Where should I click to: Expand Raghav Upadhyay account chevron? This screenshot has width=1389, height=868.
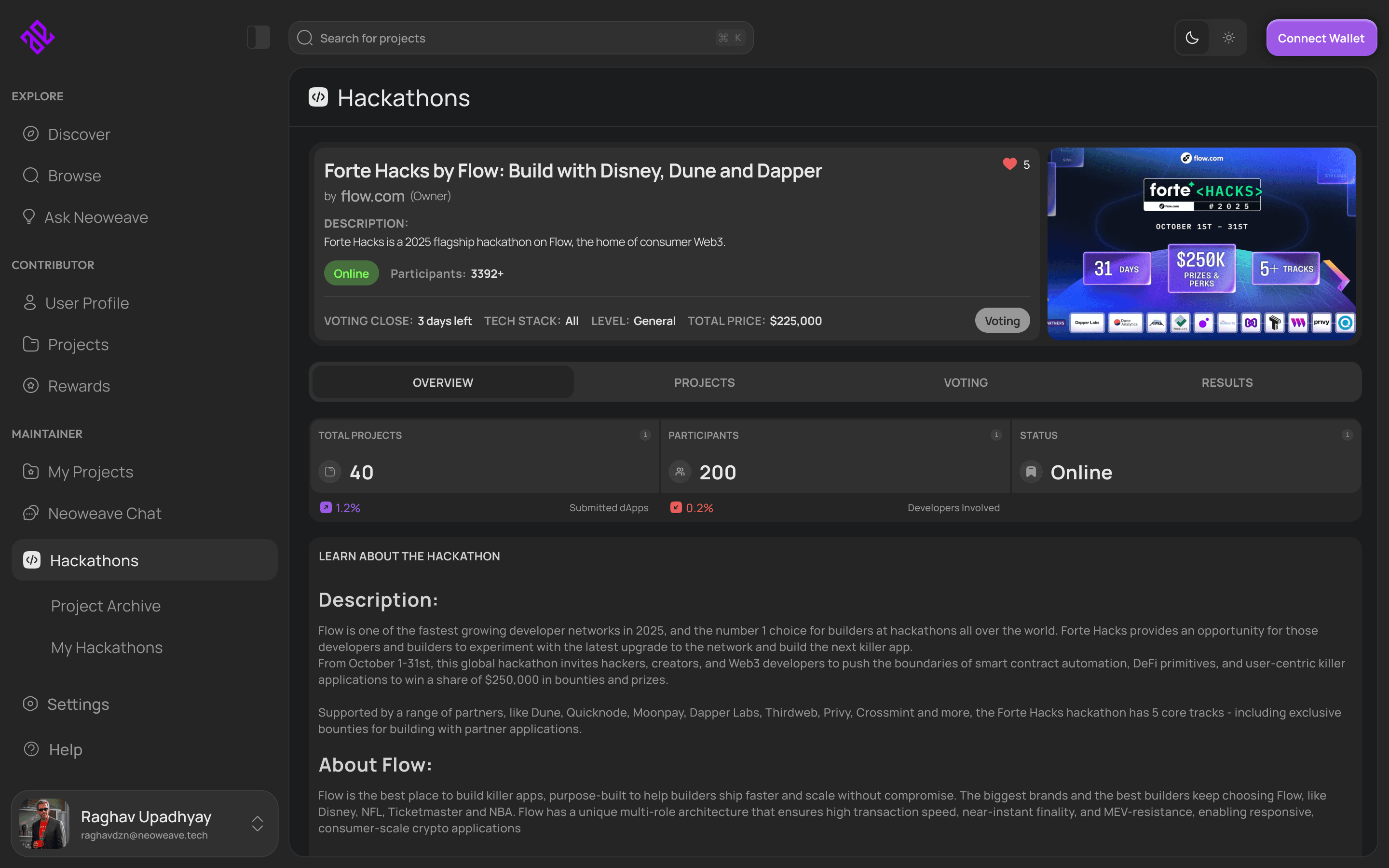click(x=257, y=823)
